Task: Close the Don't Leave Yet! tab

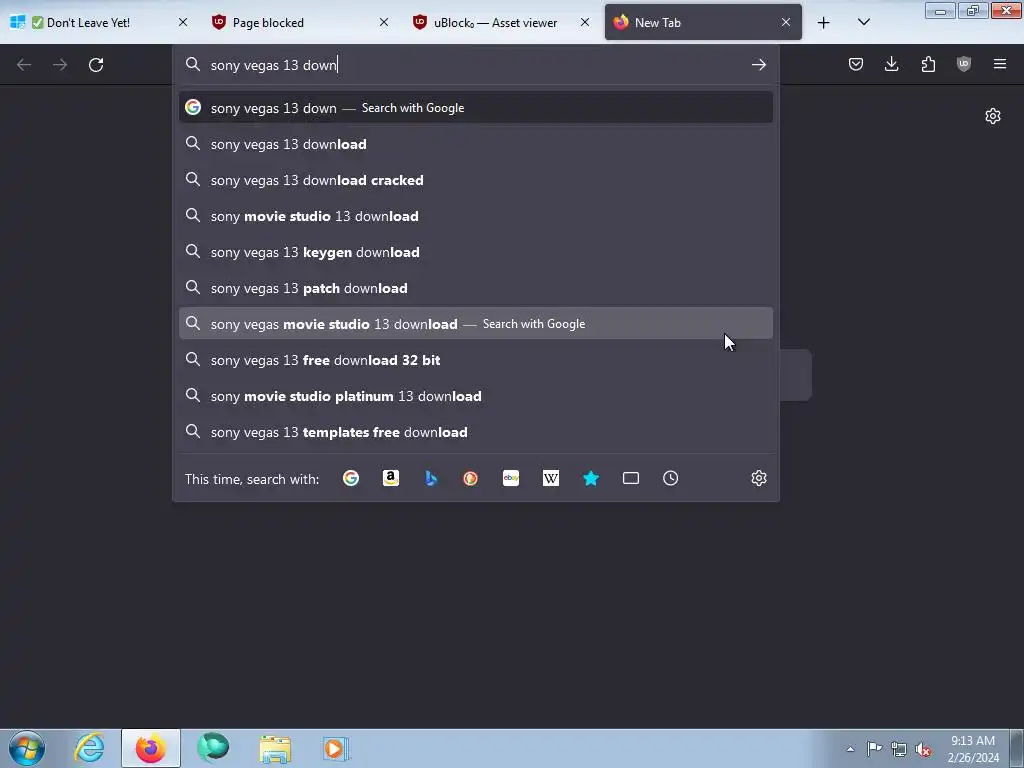Action: [183, 22]
